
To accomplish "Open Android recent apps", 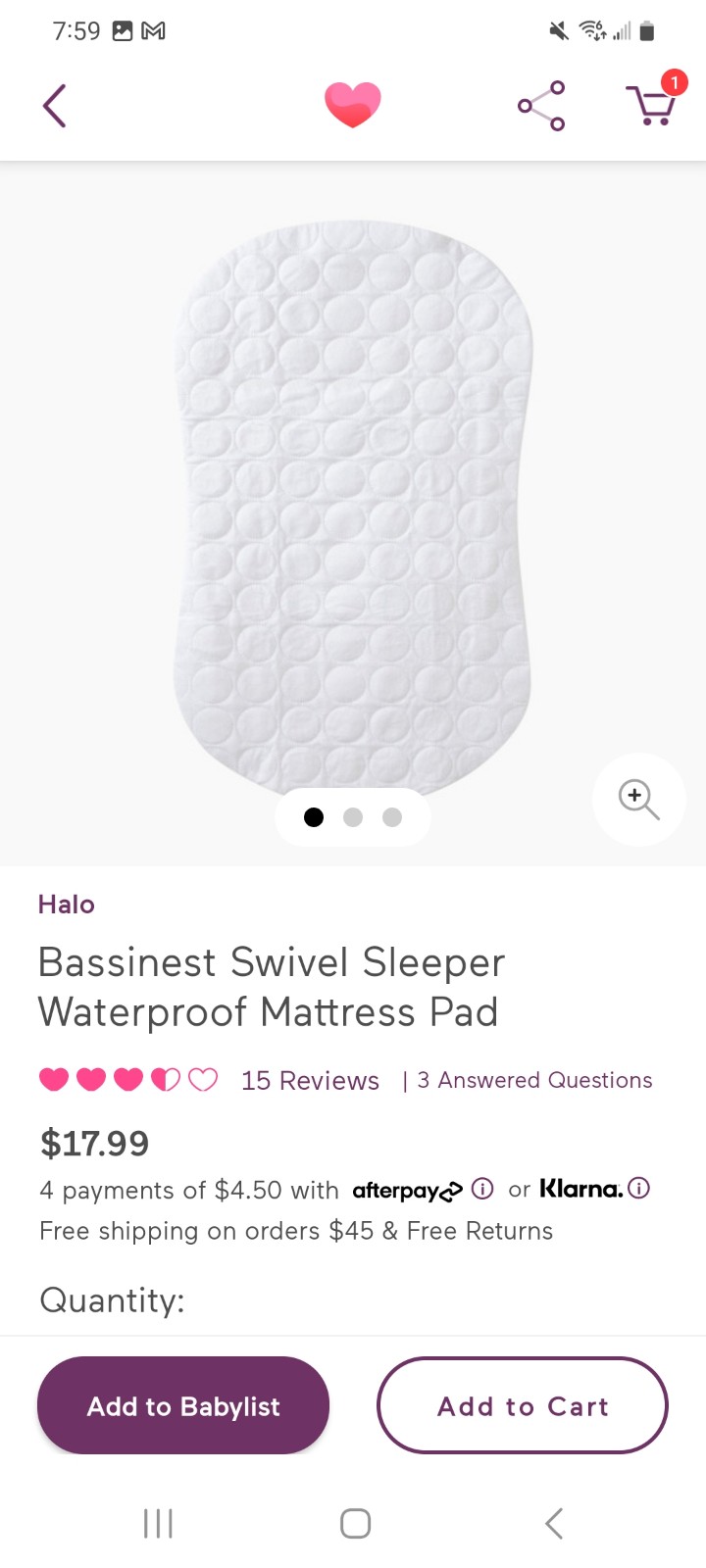I will point(158,1523).
